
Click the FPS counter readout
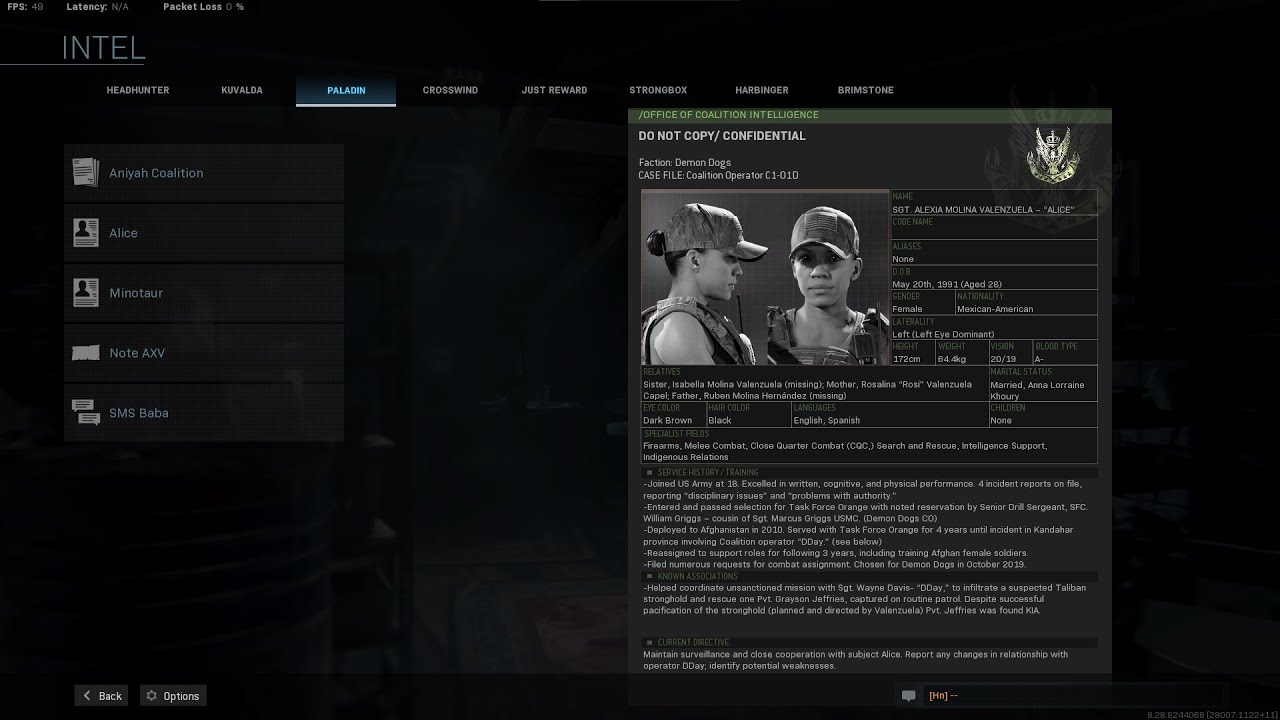tap(23, 7)
